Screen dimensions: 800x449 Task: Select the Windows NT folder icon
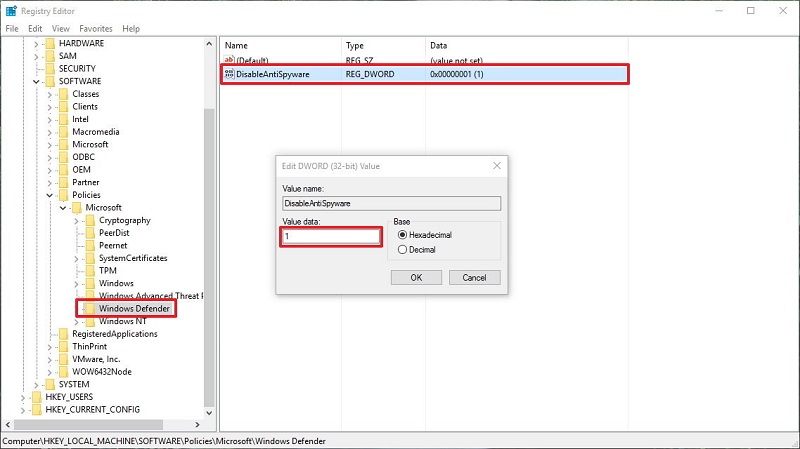coord(90,321)
